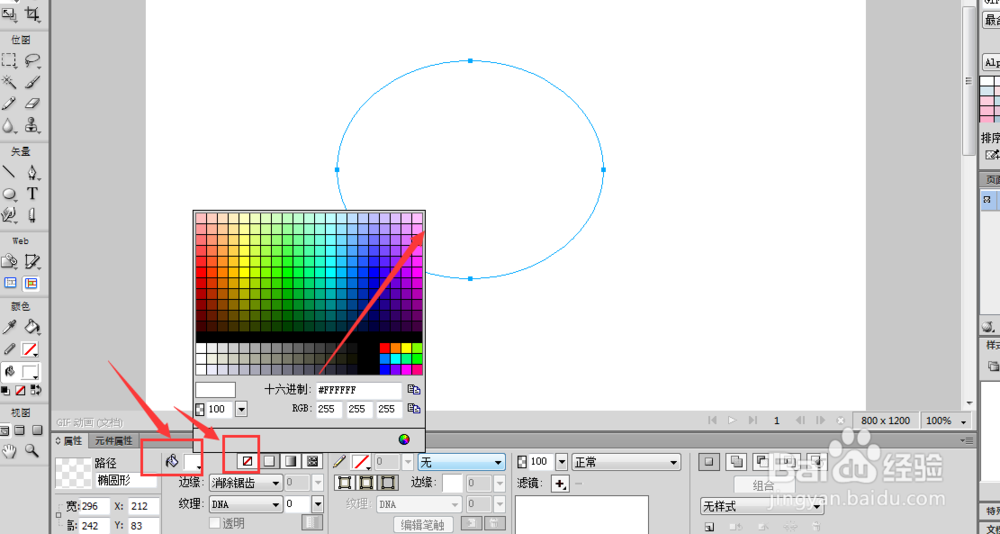Select the Eyedropper tool

click(x=9, y=328)
